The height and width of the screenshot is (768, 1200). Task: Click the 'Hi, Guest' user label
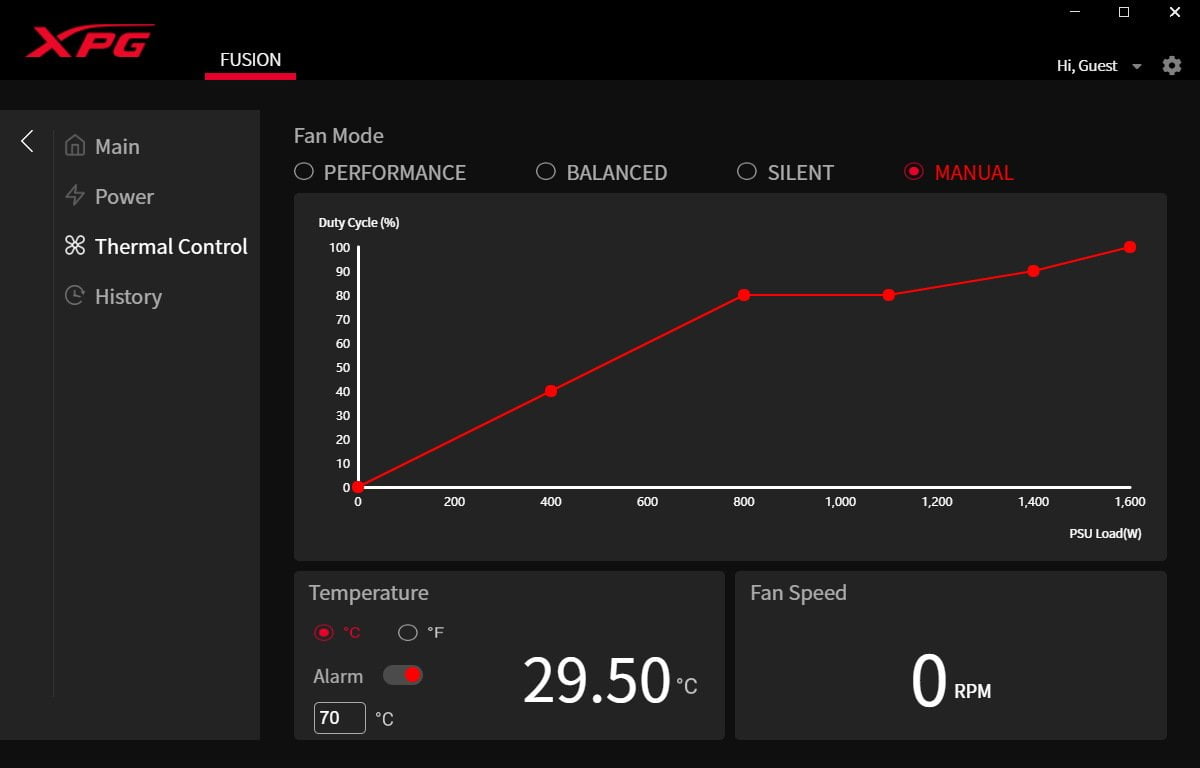pyautogui.click(x=1087, y=66)
